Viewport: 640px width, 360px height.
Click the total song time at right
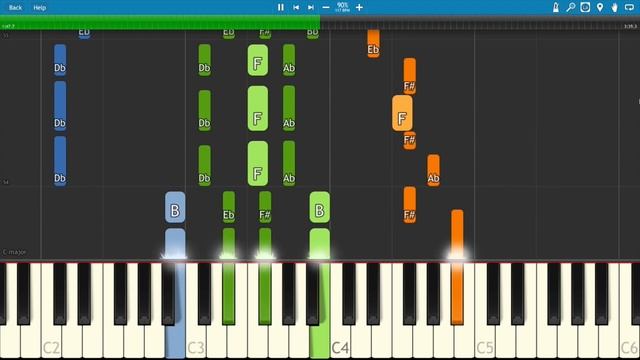coord(630,26)
